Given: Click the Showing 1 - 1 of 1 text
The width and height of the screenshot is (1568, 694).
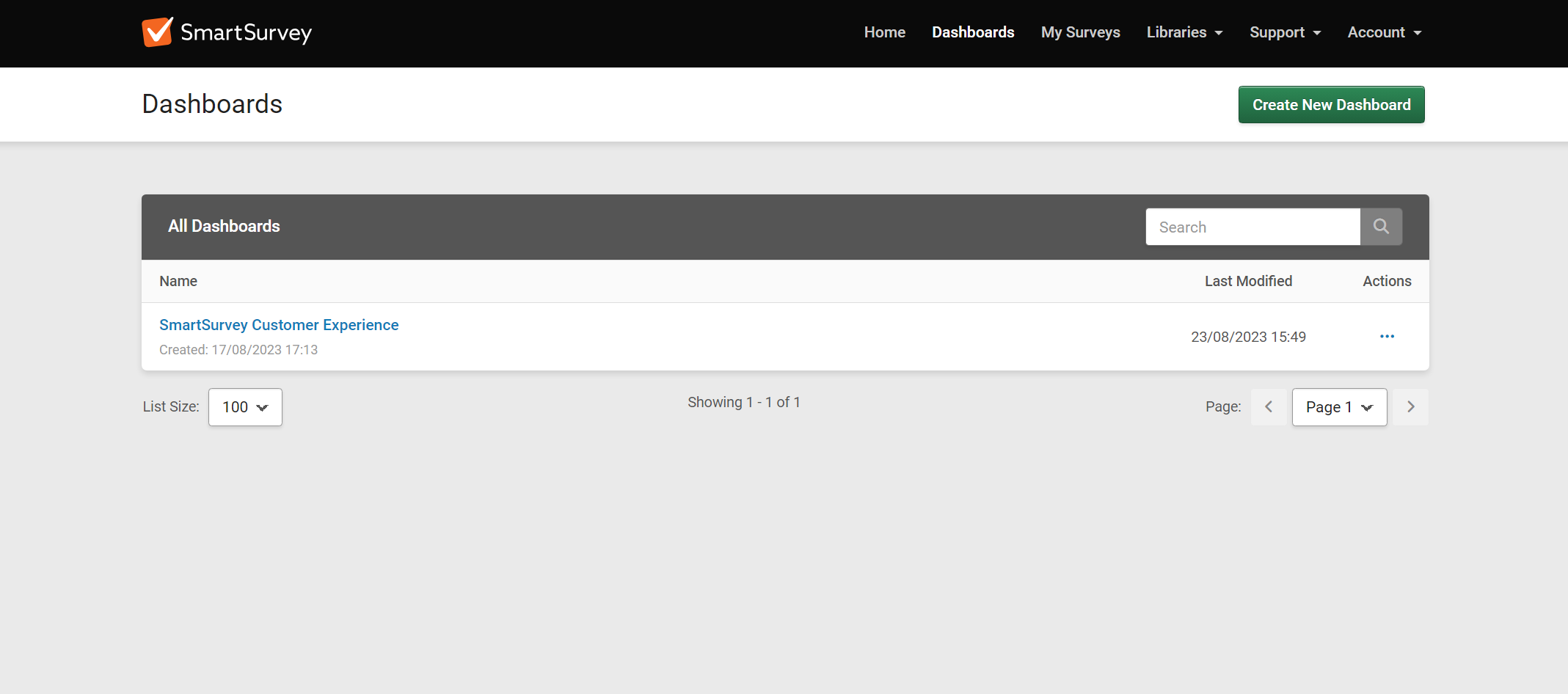Looking at the screenshot, I should tap(744, 402).
